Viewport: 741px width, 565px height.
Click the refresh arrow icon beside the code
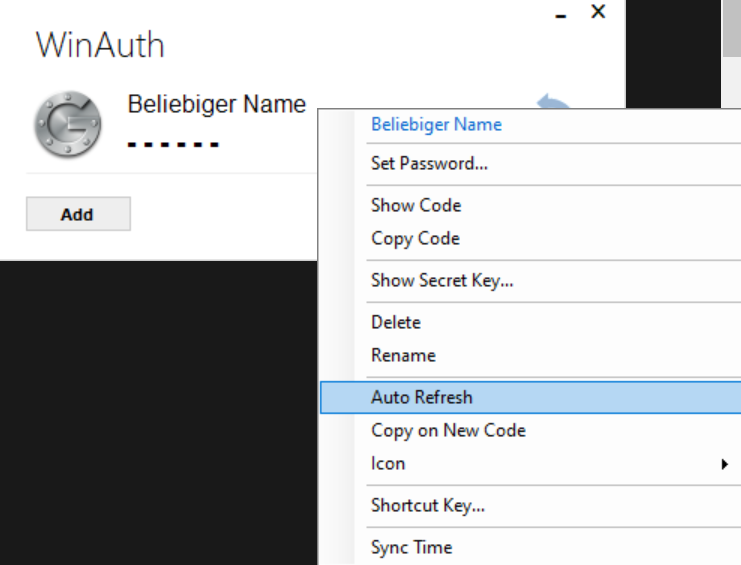pos(553,103)
